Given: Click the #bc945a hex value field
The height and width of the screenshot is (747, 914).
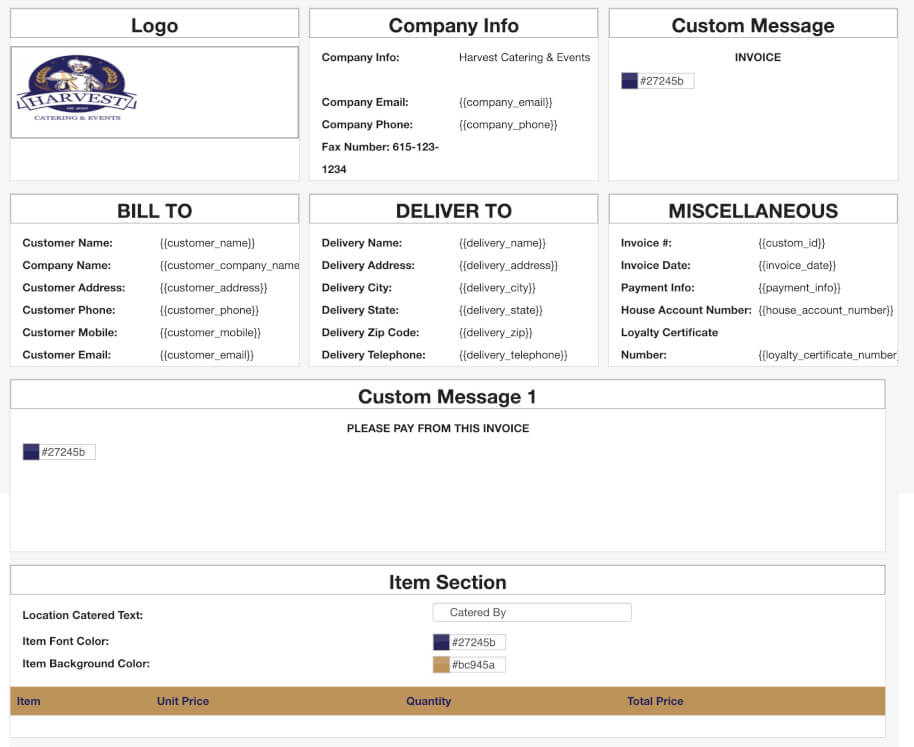Looking at the screenshot, I should click(x=478, y=665).
